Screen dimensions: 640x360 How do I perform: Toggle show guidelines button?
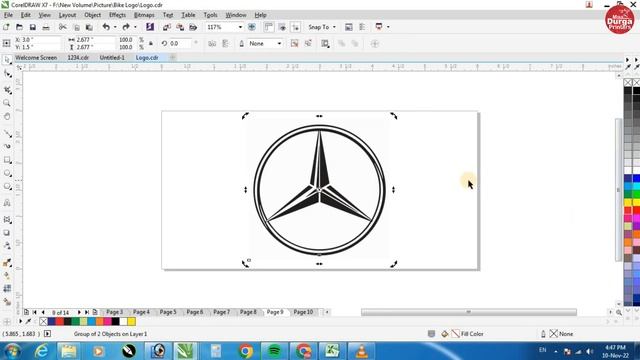click(296, 27)
